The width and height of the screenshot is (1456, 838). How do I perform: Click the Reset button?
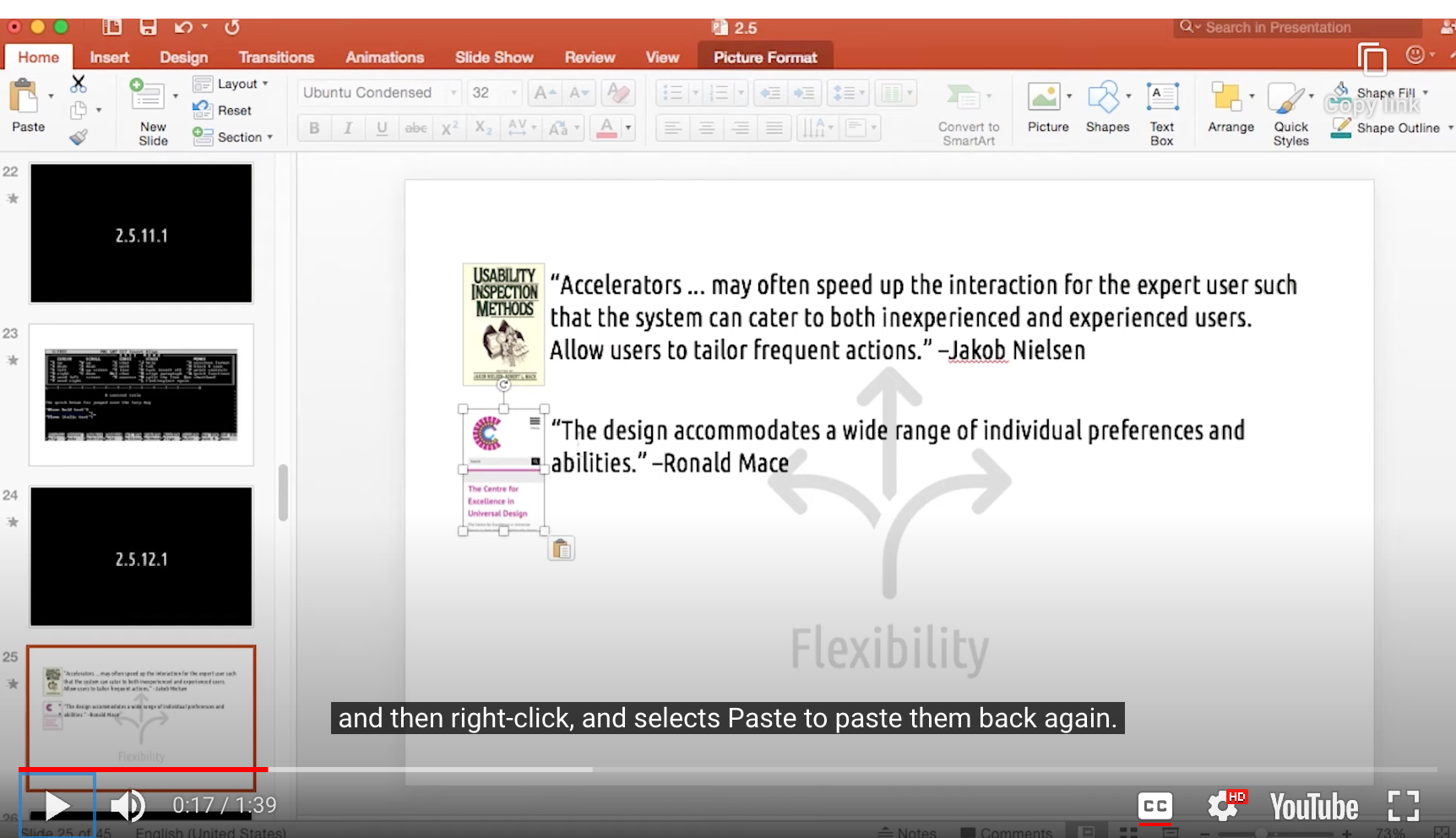click(x=223, y=110)
